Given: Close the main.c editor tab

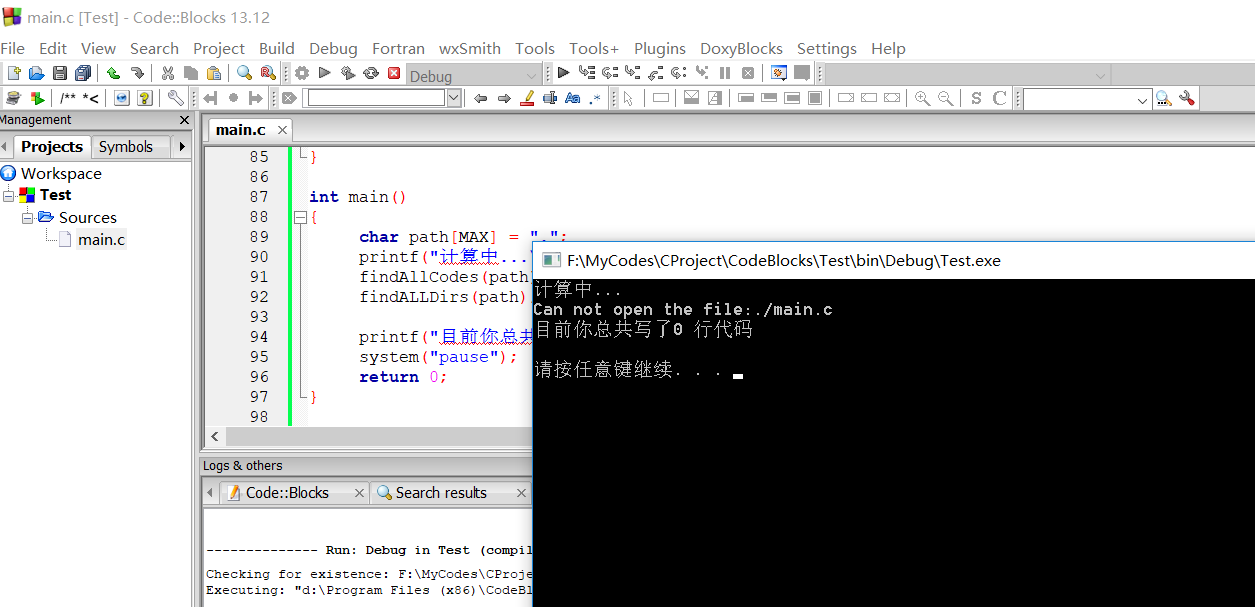Looking at the screenshot, I should pyautogui.click(x=283, y=130).
